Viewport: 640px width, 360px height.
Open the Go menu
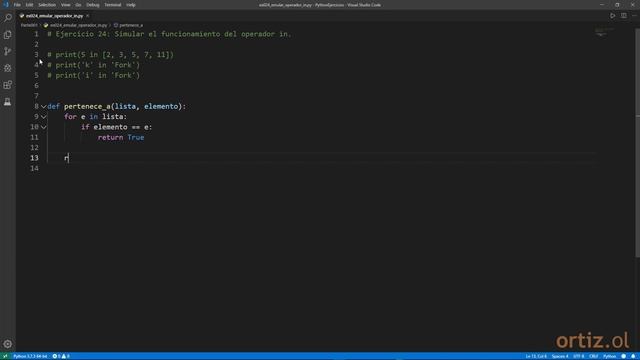78,5
